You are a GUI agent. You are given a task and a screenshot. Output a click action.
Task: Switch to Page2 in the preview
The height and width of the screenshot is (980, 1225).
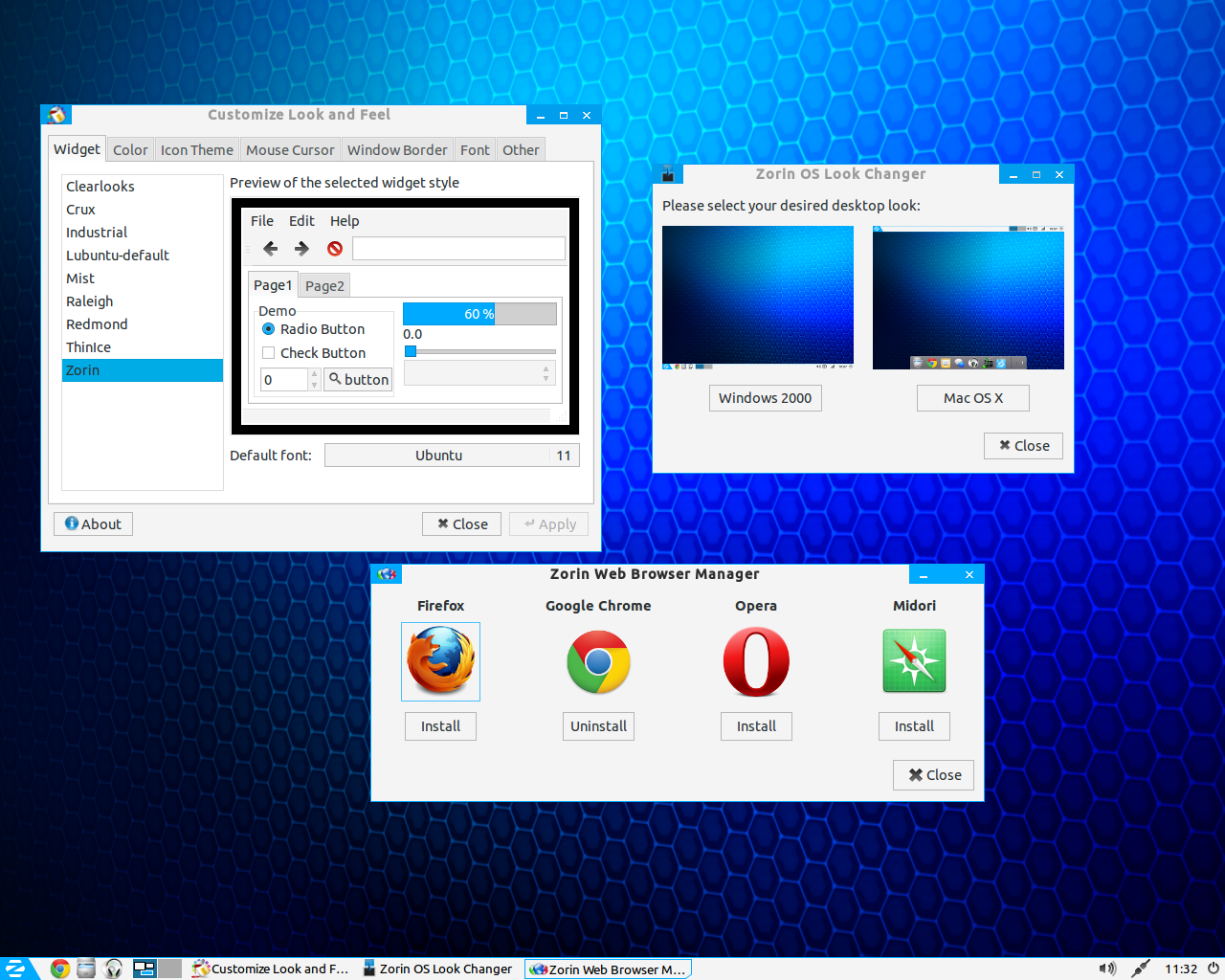(x=324, y=286)
